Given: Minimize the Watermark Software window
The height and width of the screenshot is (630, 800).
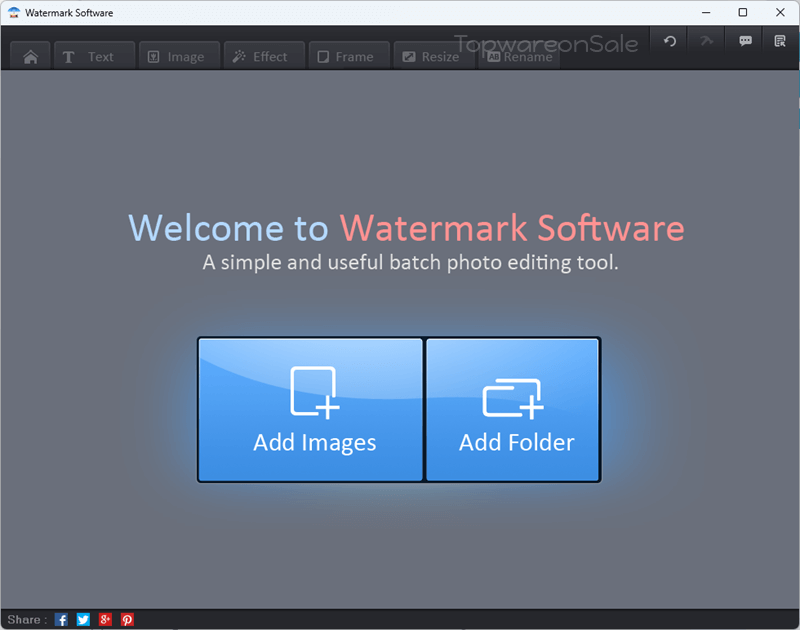Looking at the screenshot, I should coord(706,13).
